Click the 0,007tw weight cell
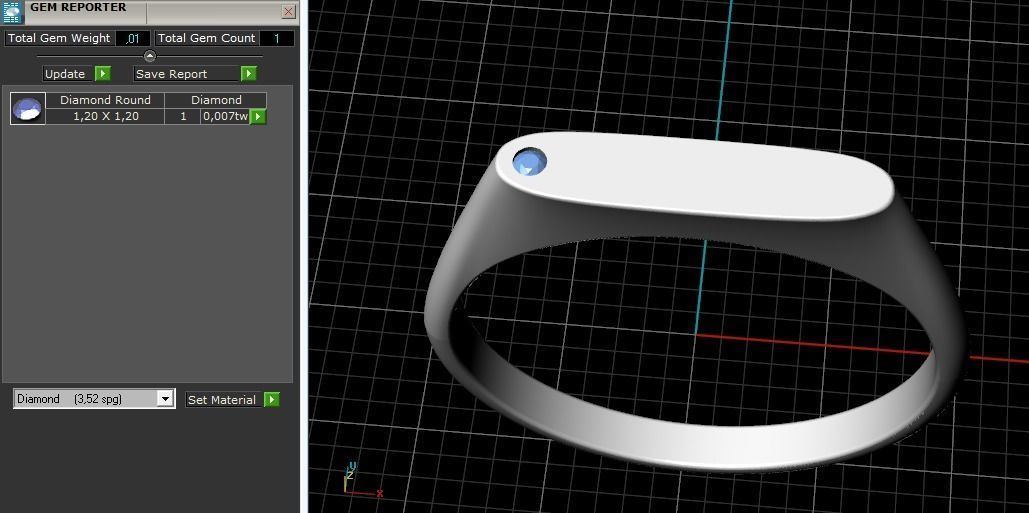Screen dimensions: 1029x513 225,116
